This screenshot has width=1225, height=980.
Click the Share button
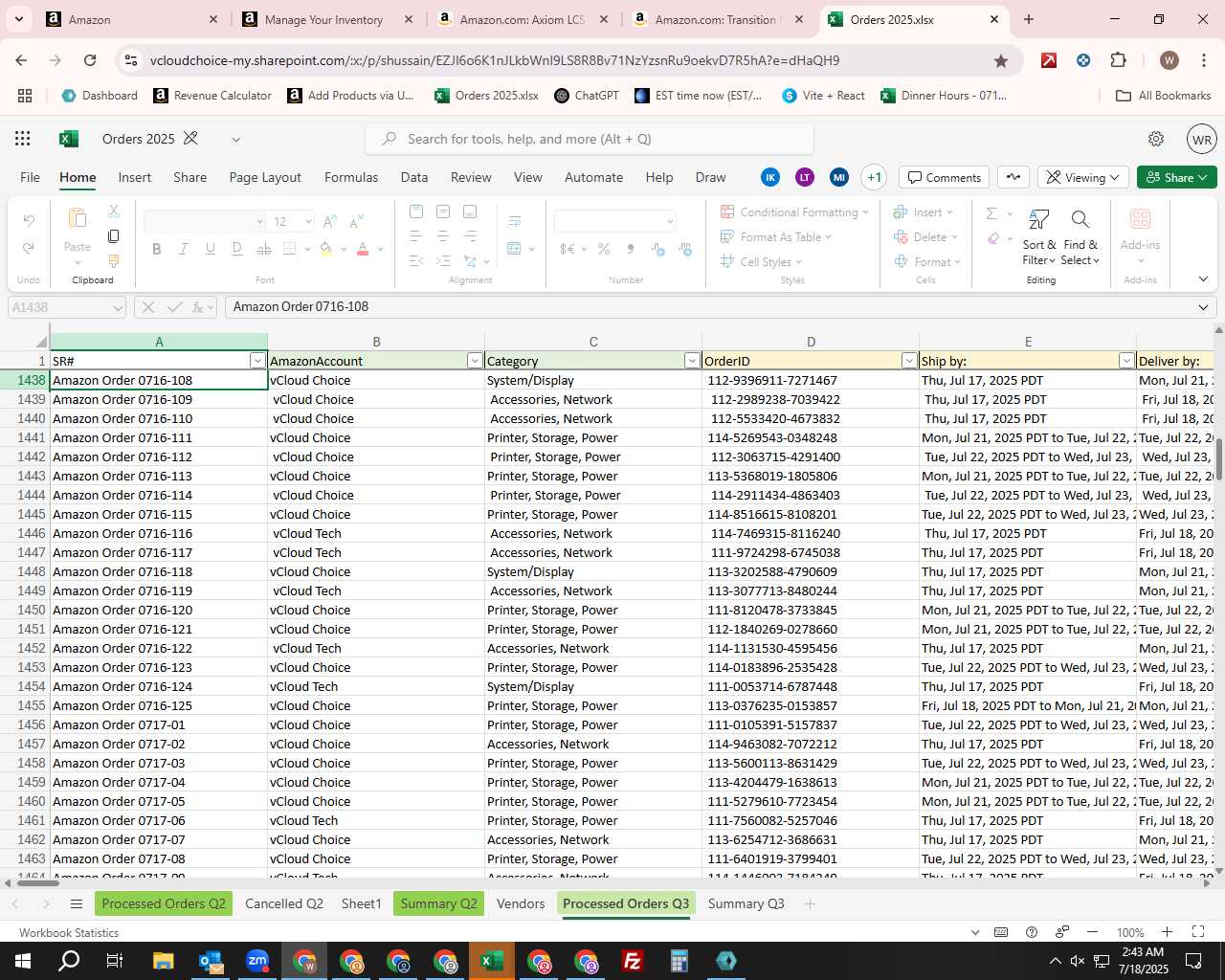[1177, 177]
